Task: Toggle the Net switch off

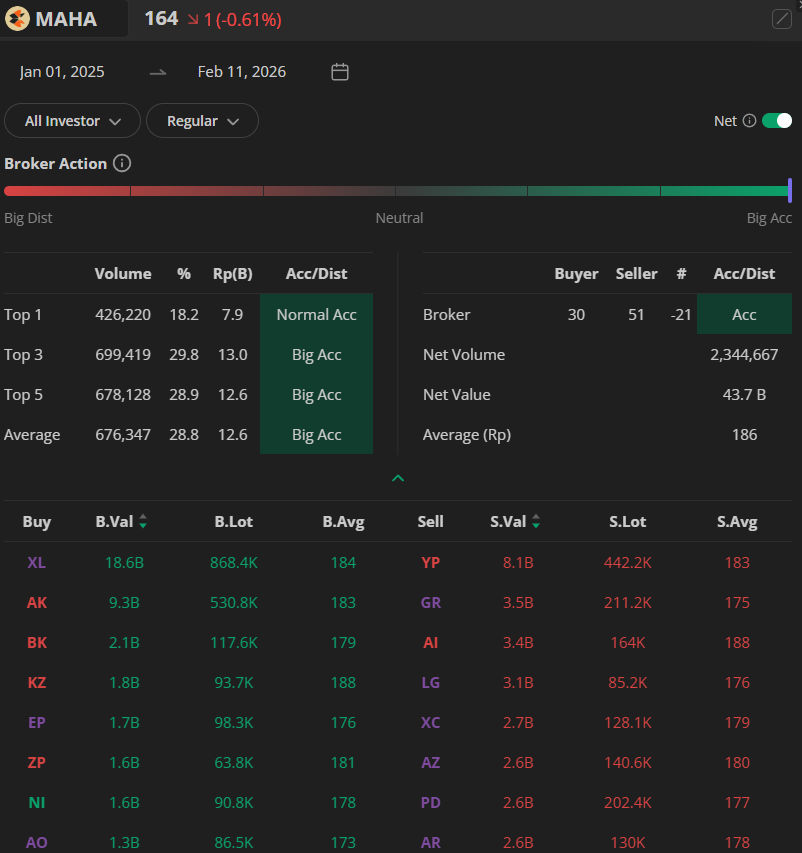Action: pyautogui.click(x=776, y=121)
